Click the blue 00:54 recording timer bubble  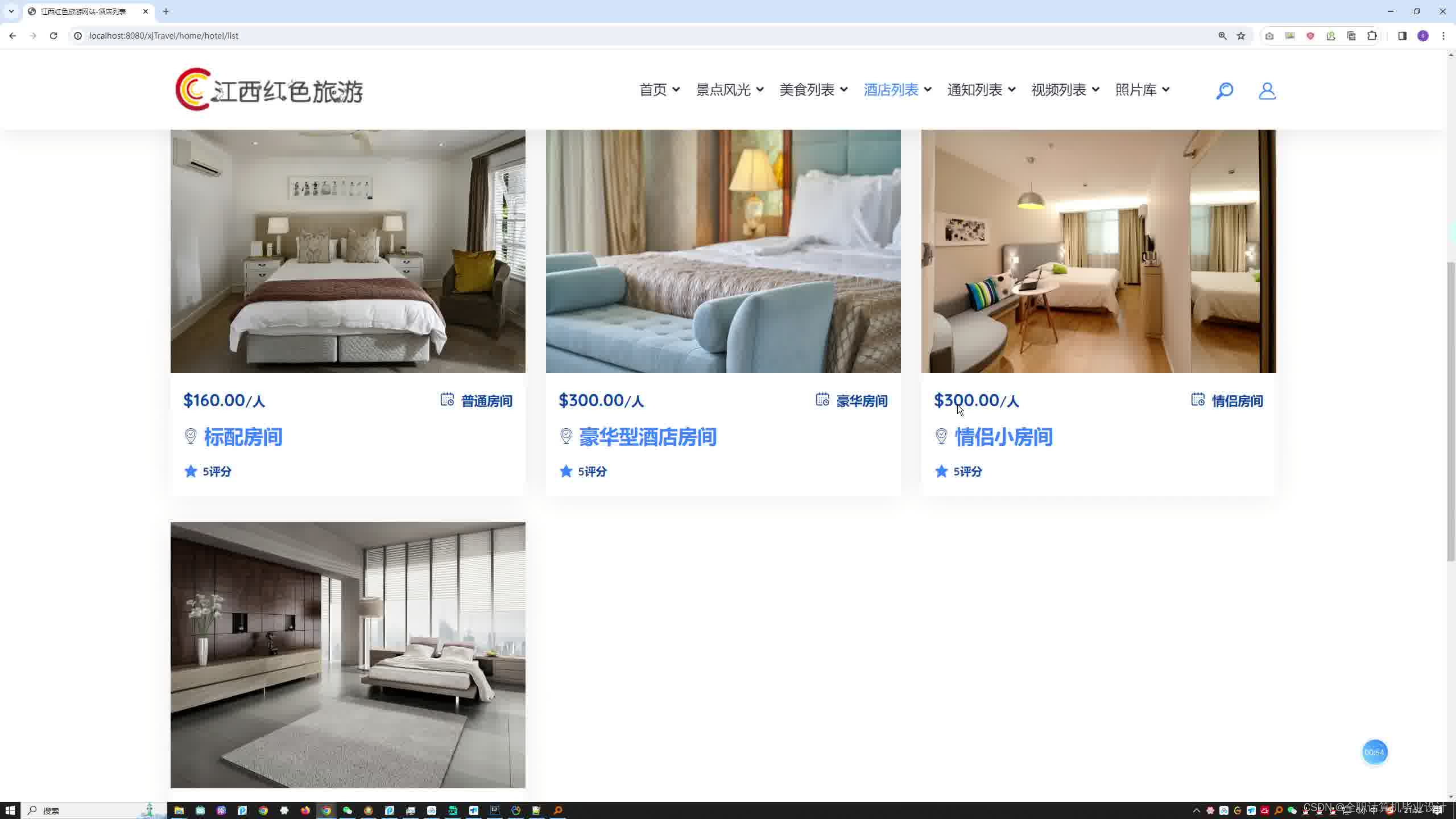(x=1374, y=752)
